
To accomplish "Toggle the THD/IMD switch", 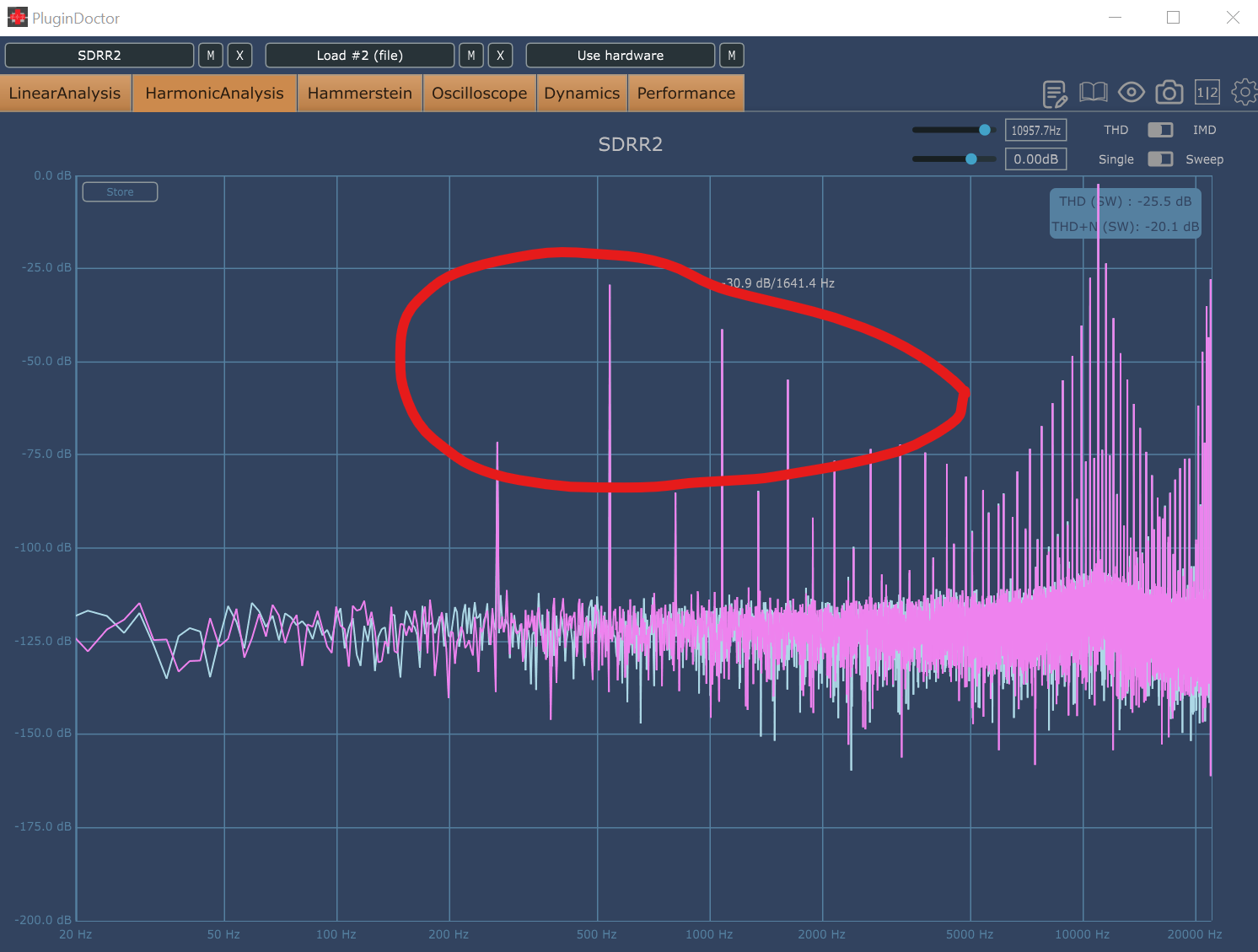I will point(1160,130).
